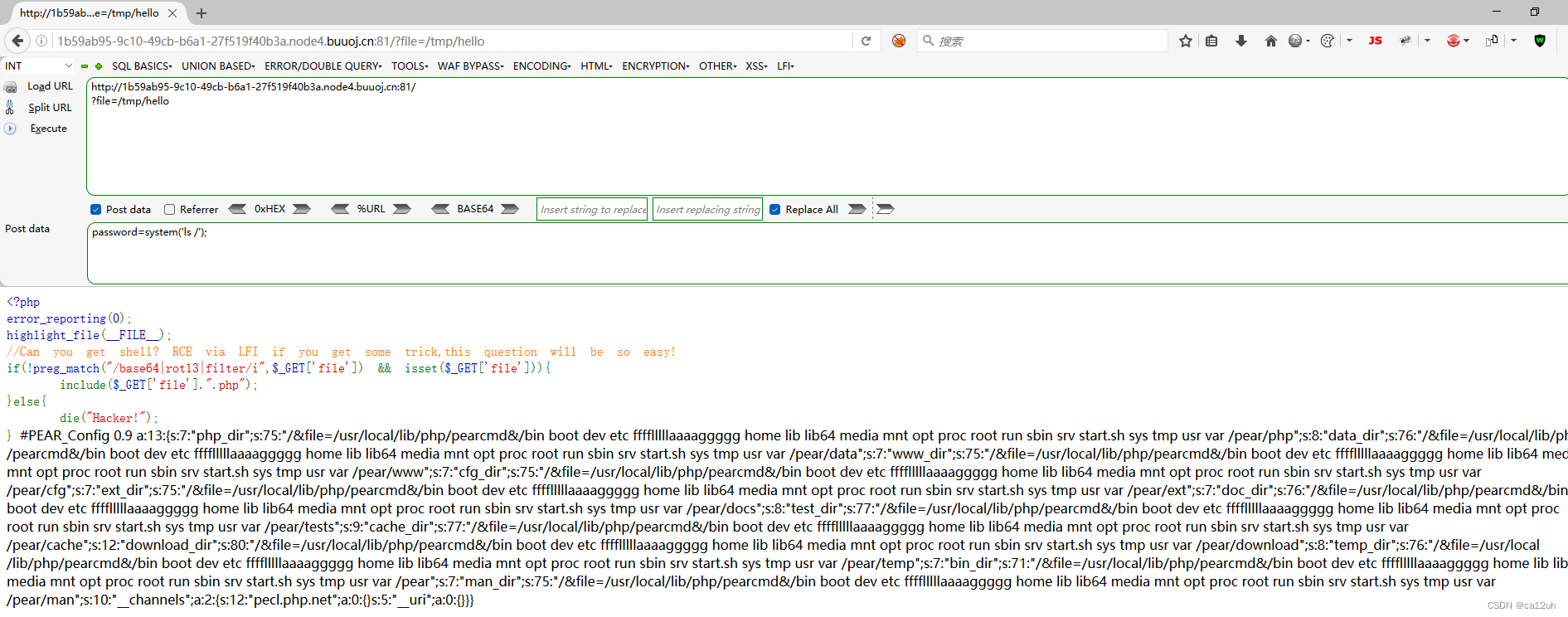Open dropdown arrow next to bug icon
This screenshot has width=1568, height=617.
pyautogui.click(x=1427, y=41)
